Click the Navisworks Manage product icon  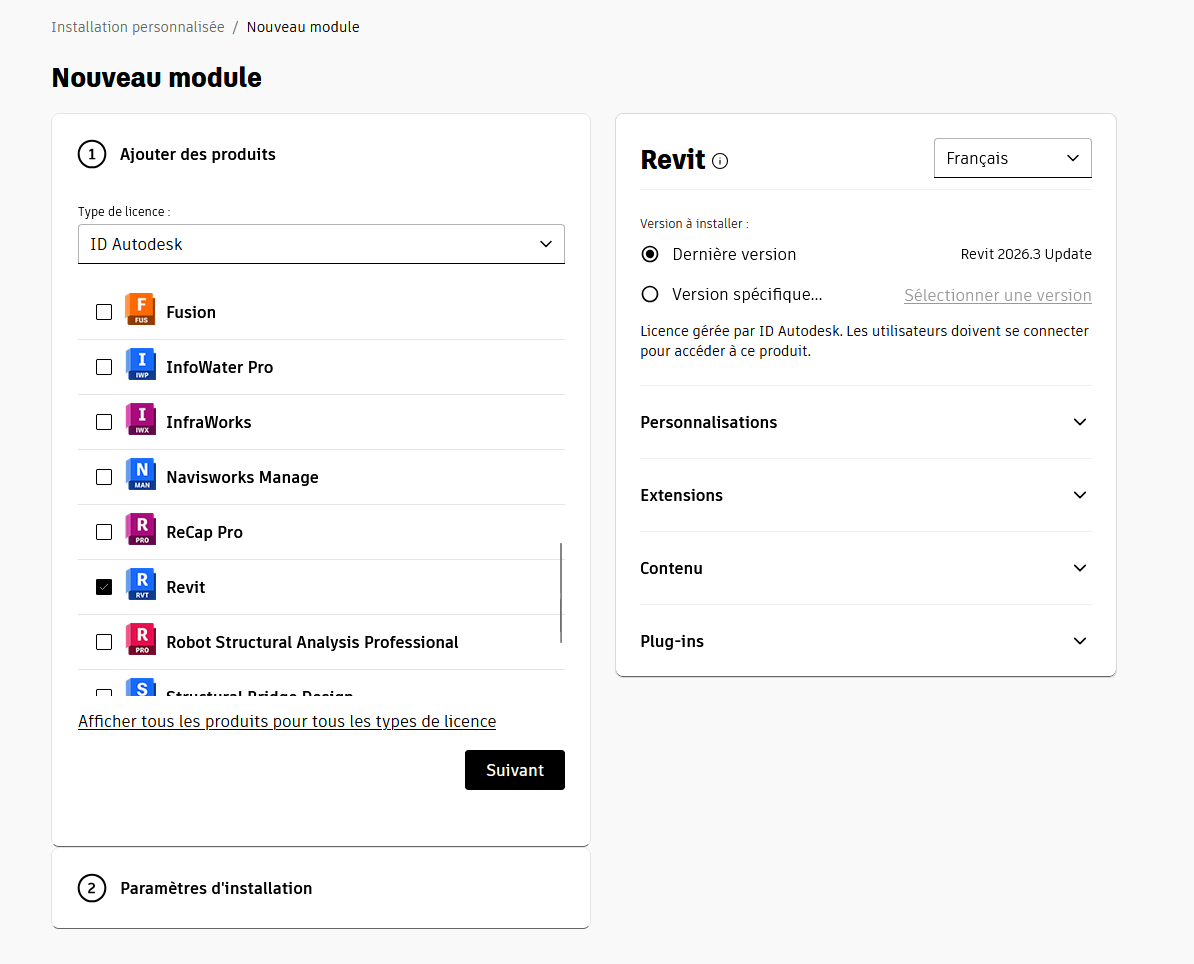141,475
